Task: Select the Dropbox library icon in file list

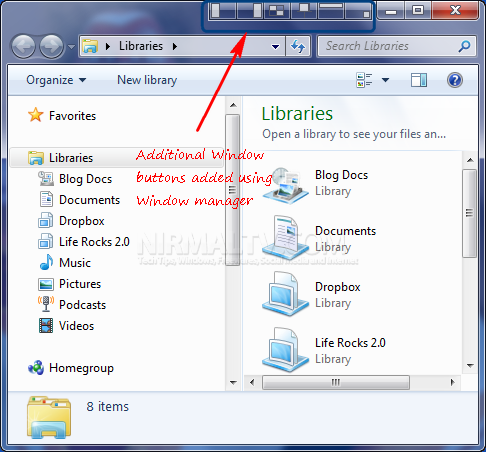Action: [x=286, y=294]
